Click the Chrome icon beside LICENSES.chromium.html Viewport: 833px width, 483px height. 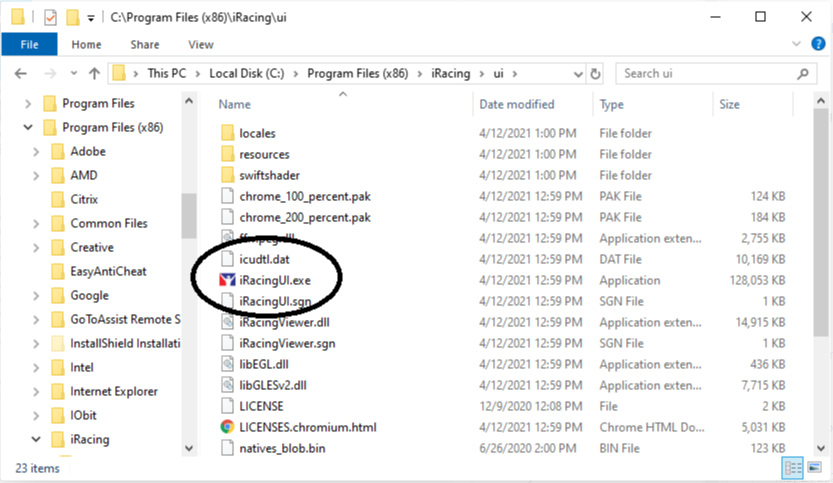[227, 427]
